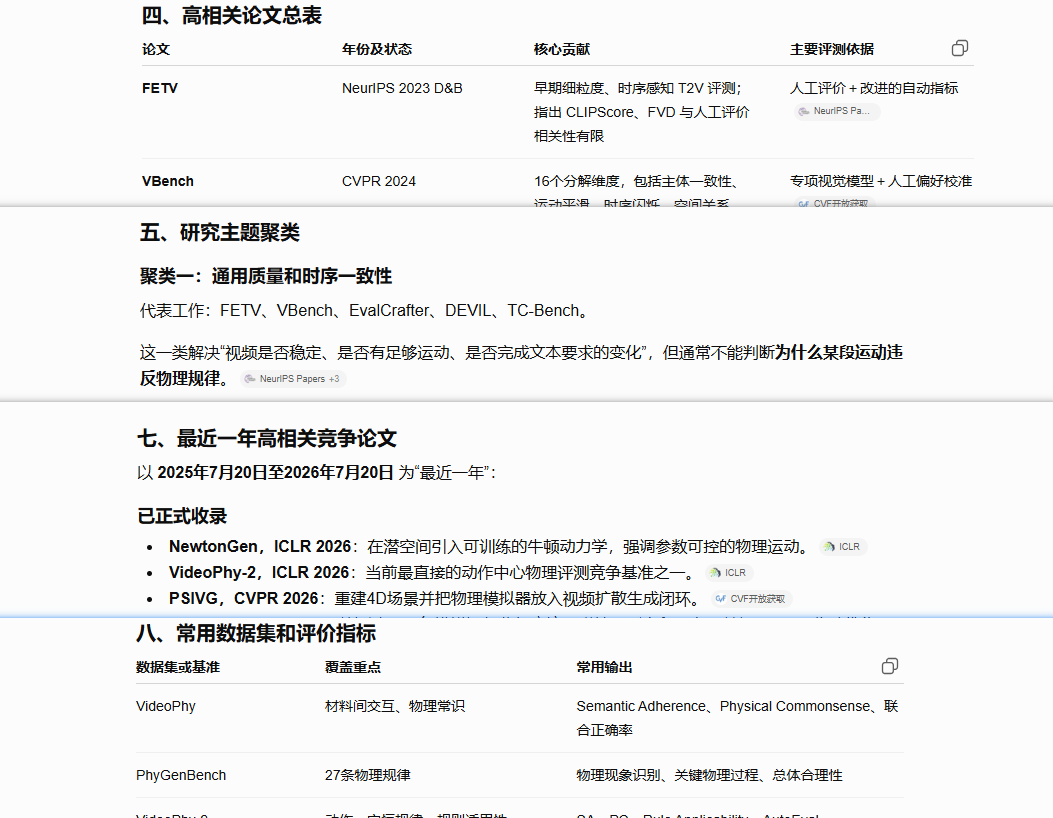Copy the 高相关论文总表 table
Screen dimensions: 1053x818
point(960,48)
